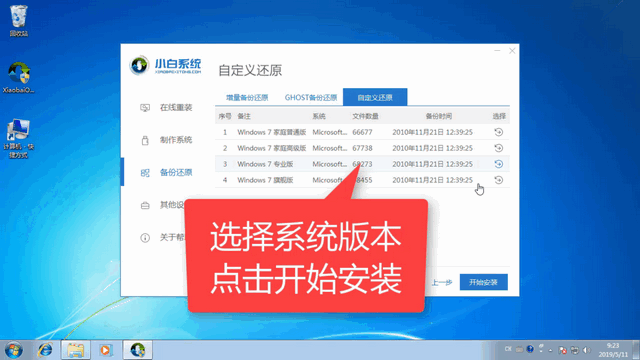Click the briefcase icon beside 其他设
This screenshot has height=360, width=640.
(x=145, y=205)
